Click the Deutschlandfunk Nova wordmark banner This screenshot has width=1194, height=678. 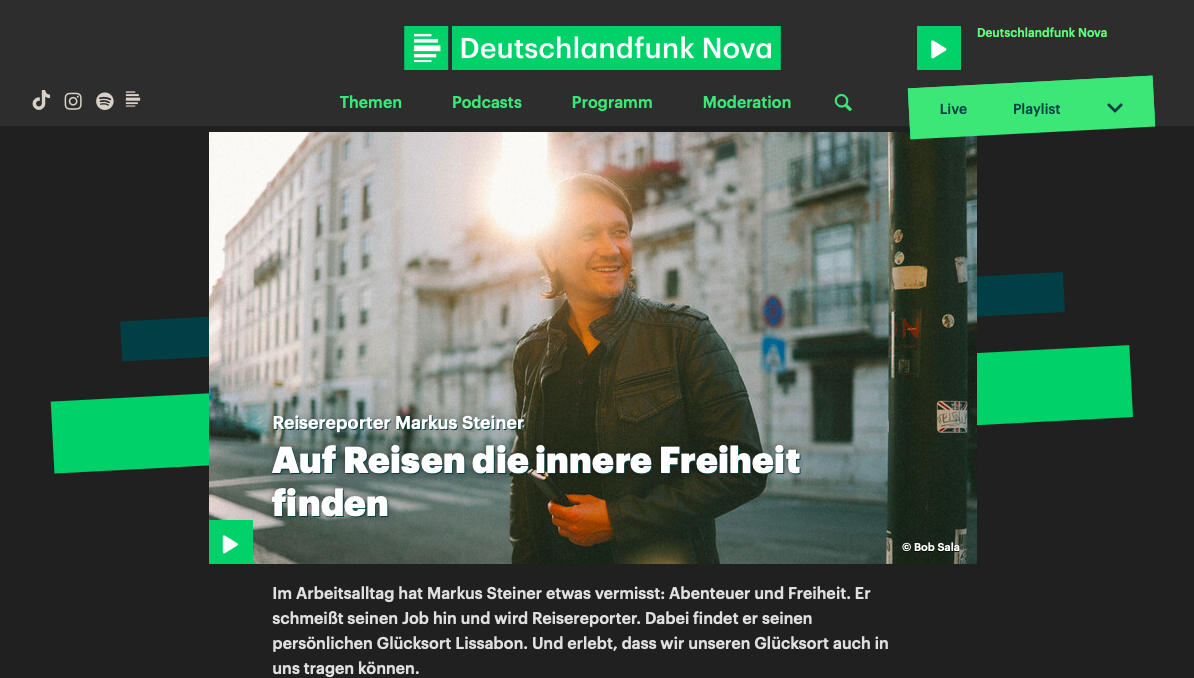tap(616, 48)
